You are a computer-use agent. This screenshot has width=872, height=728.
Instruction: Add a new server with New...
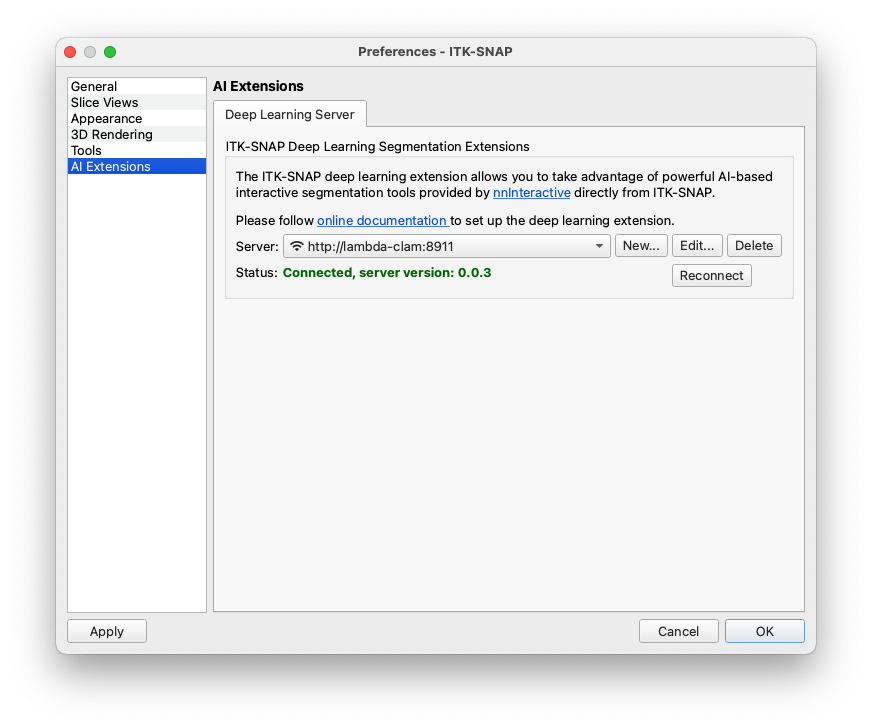[641, 245]
